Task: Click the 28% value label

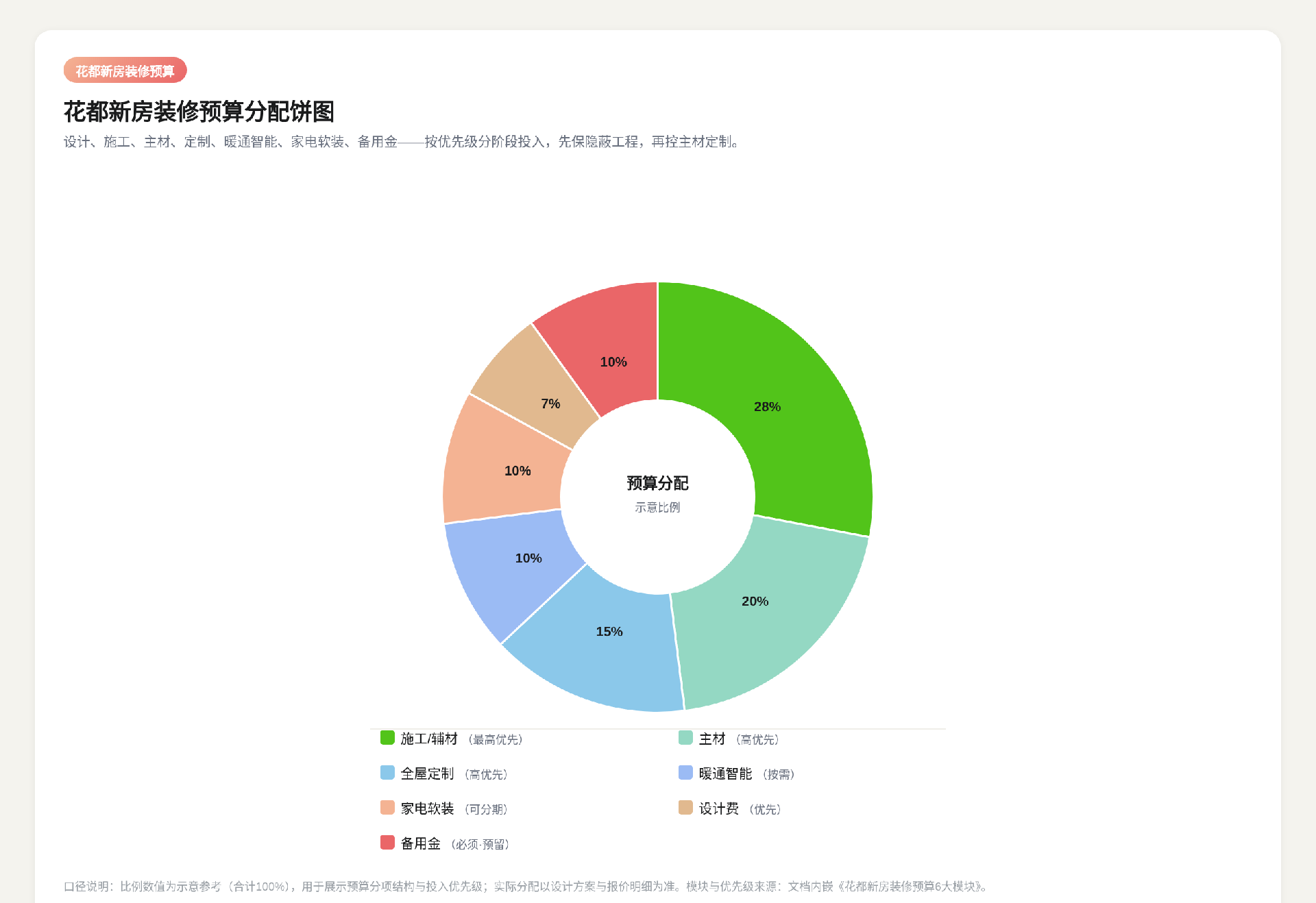Action: tap(767, 406)
